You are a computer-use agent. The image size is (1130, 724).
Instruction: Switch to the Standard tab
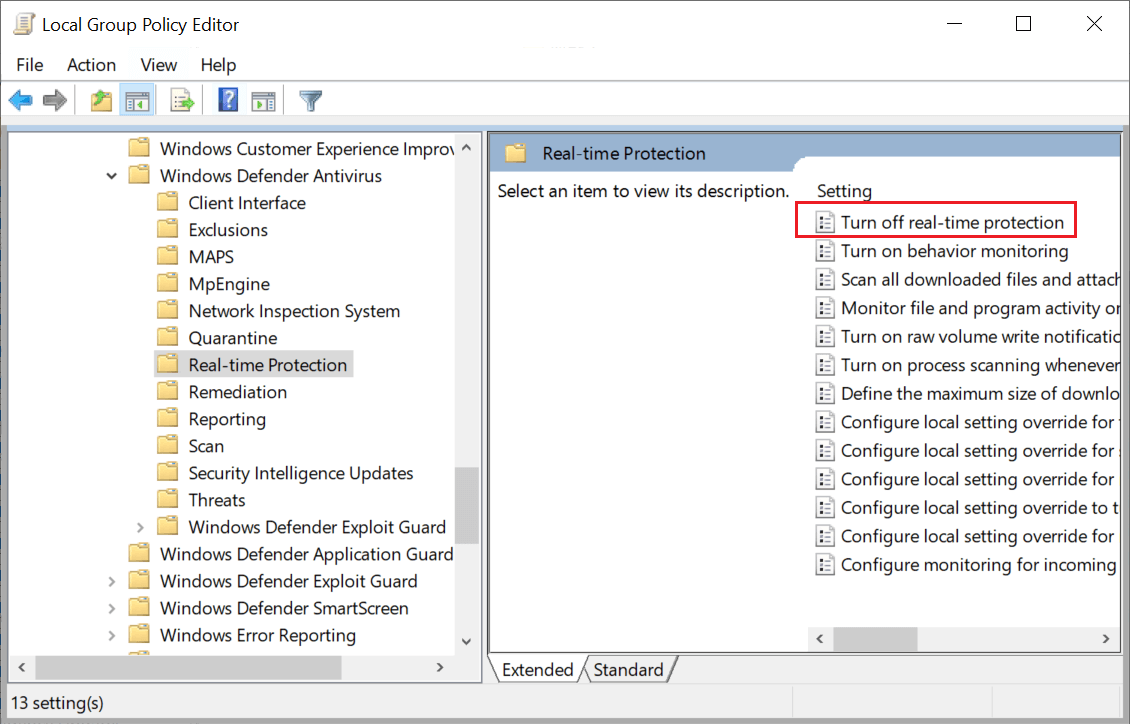click(629, 669)
